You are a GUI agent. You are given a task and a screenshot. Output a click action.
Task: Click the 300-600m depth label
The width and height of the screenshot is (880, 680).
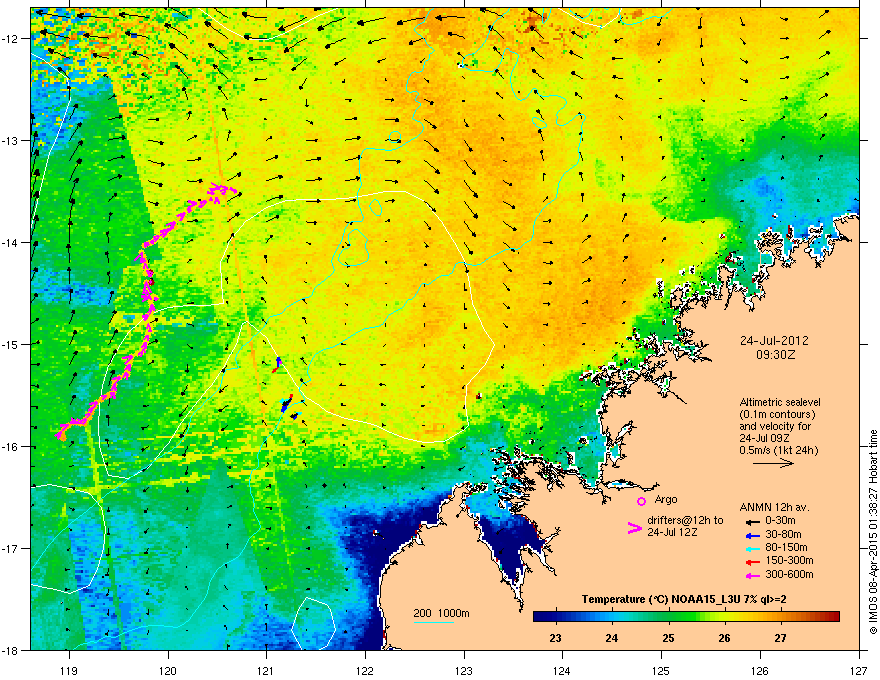[789, 575]
